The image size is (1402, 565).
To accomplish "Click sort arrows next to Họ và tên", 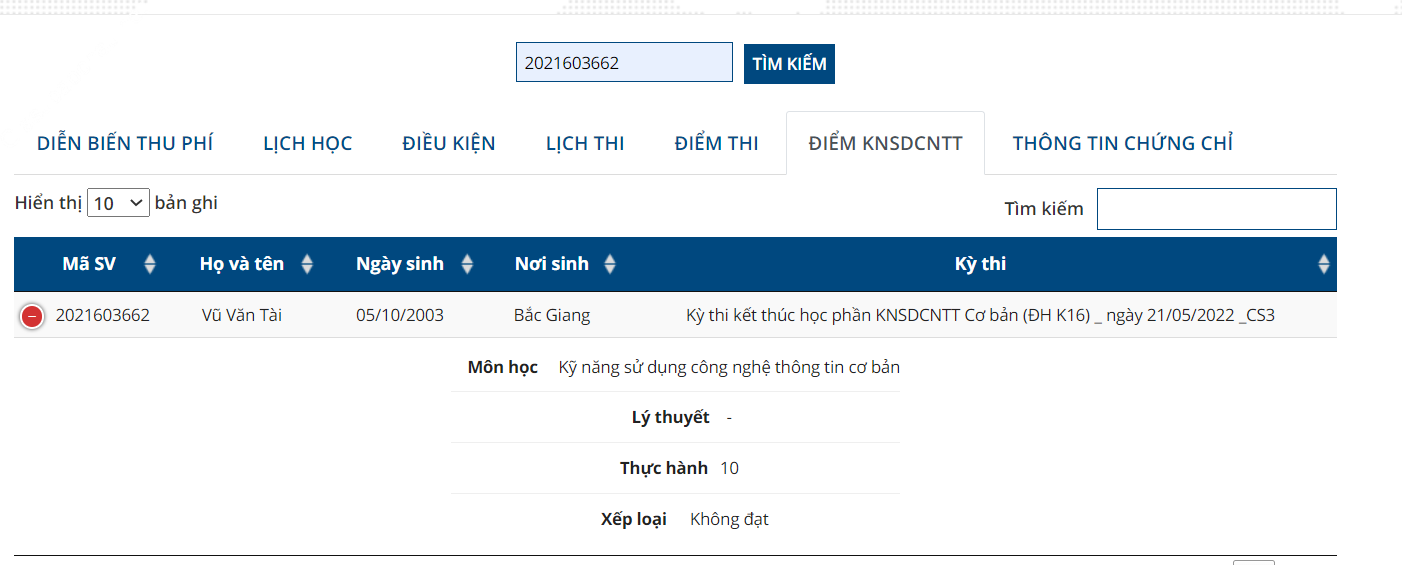I will pos(307,264).
